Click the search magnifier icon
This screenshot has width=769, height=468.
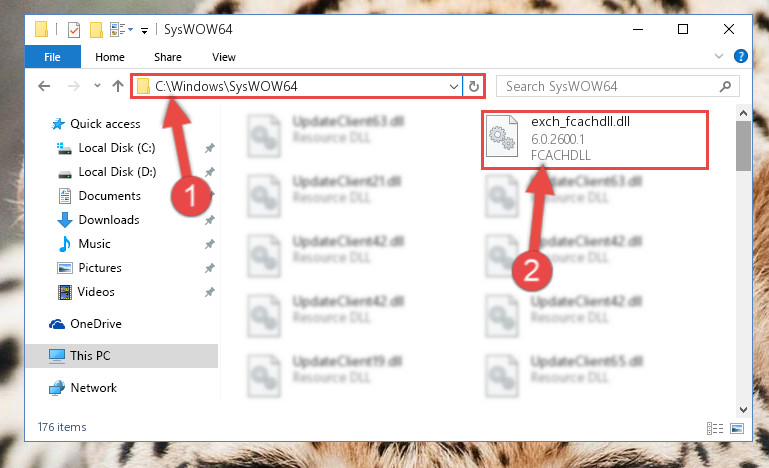(725, 87)
